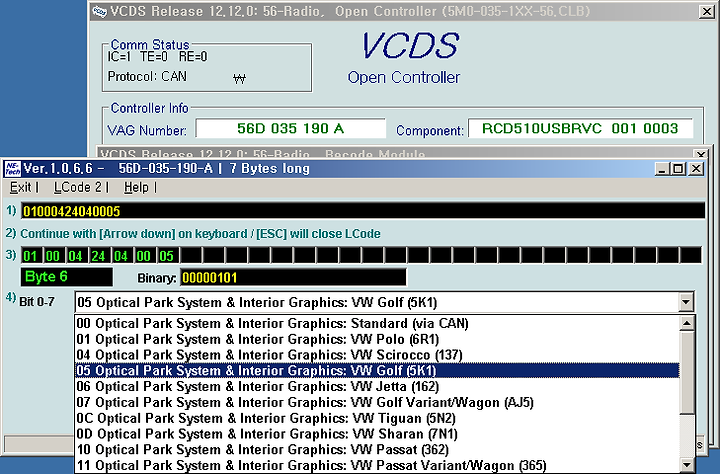Choose 10 VW Passat (362) option
The image size is (720, 474).
pos(377,449)
